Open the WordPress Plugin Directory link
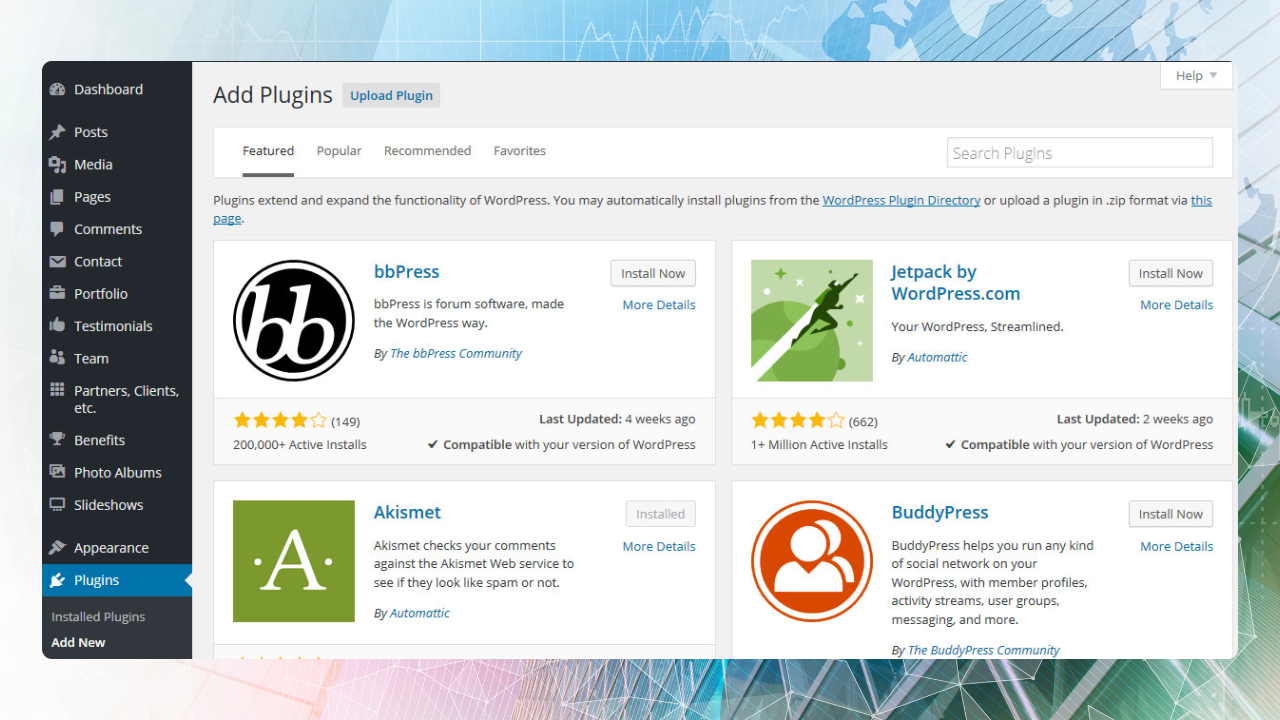 [901, 200]
